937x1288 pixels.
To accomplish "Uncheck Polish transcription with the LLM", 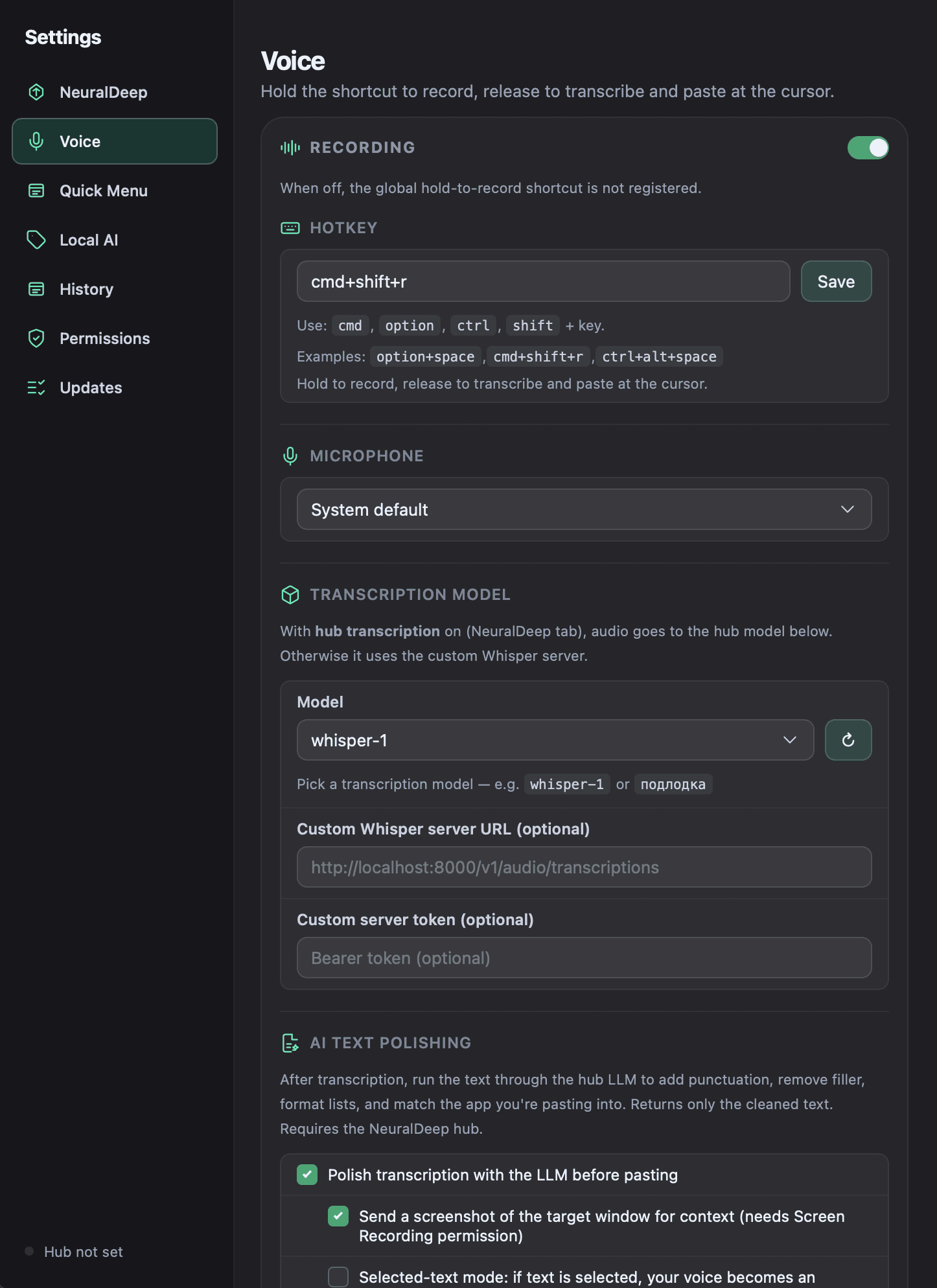I will tap(307, 1175).
